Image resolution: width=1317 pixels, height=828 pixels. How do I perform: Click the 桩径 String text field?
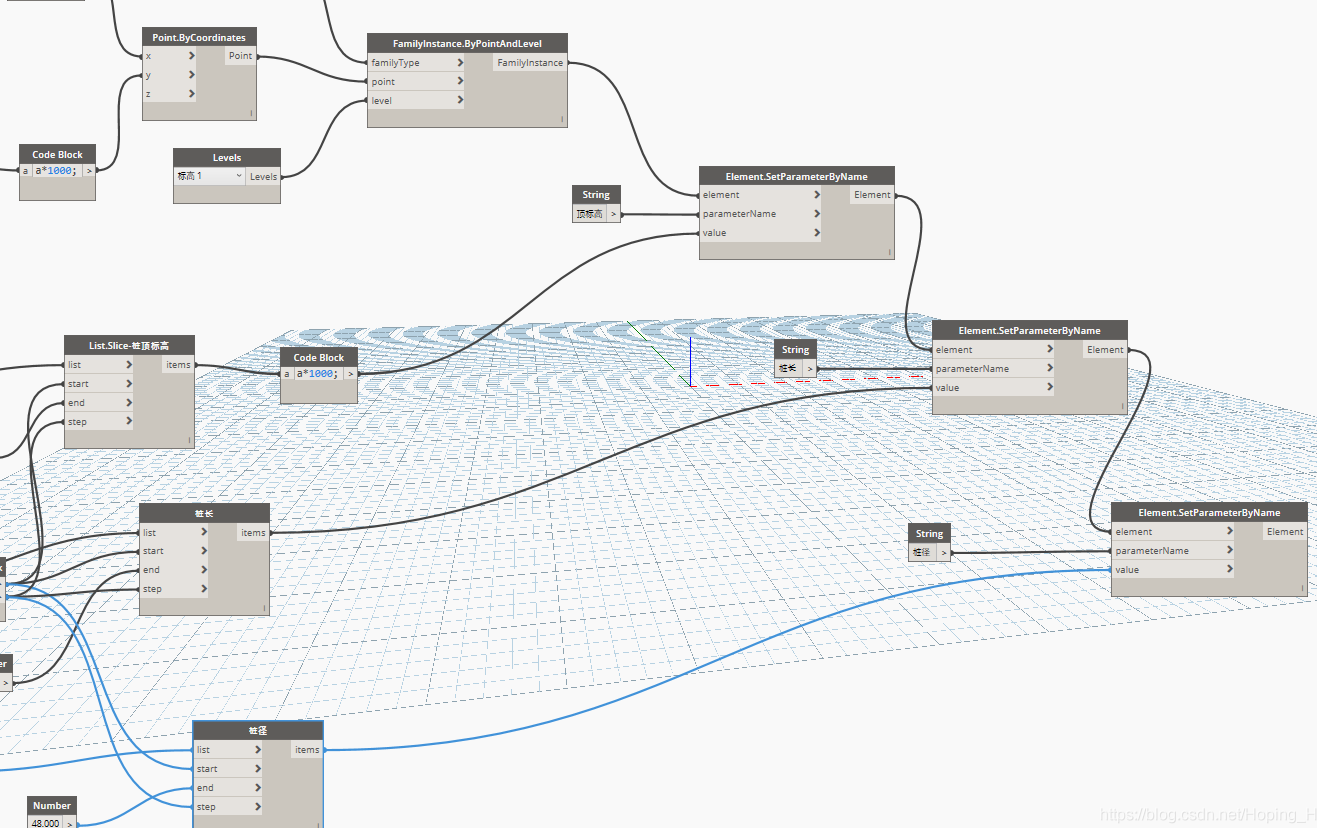point(922,552)
